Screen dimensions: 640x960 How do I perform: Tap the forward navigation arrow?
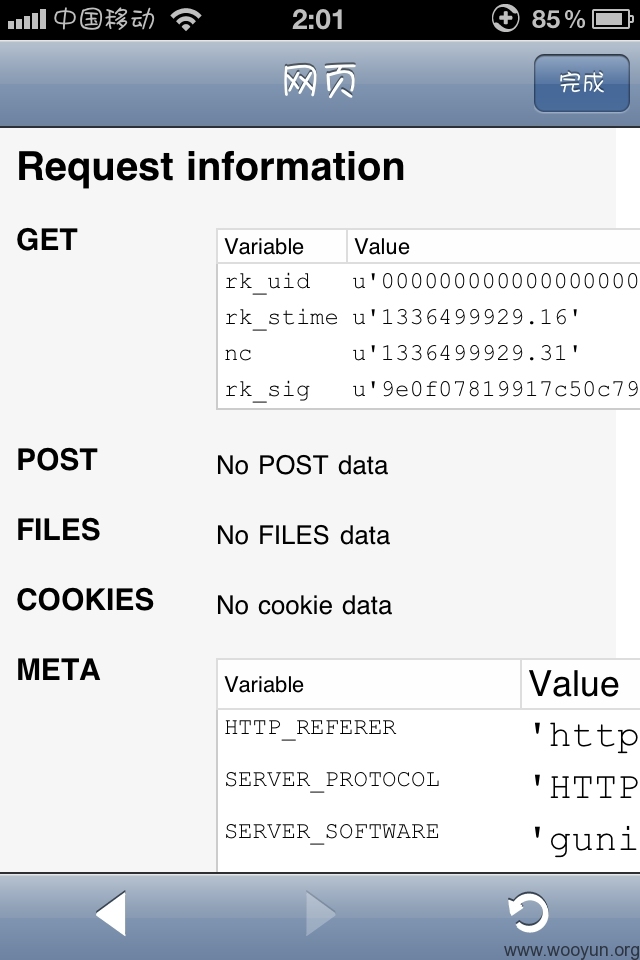coord(320,913)
